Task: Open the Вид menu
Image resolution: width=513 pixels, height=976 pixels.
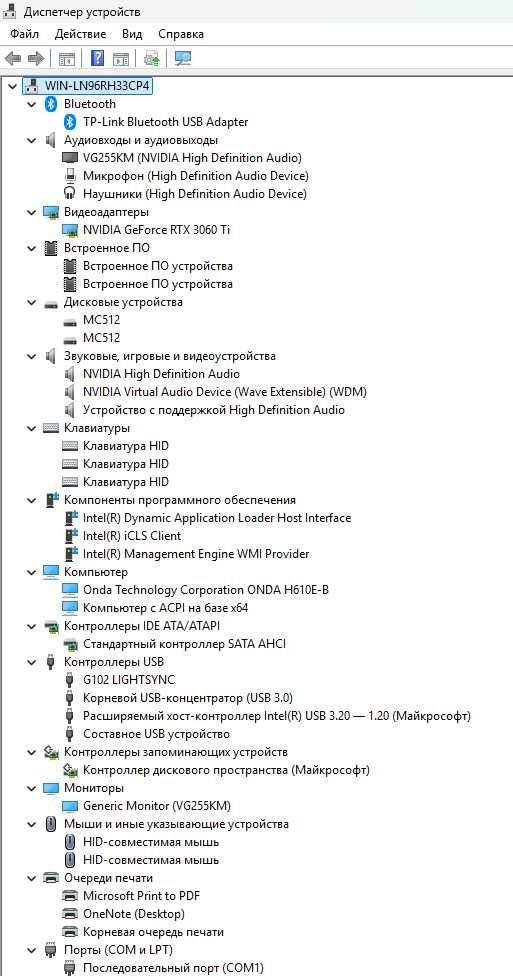Action: [132, 34]
